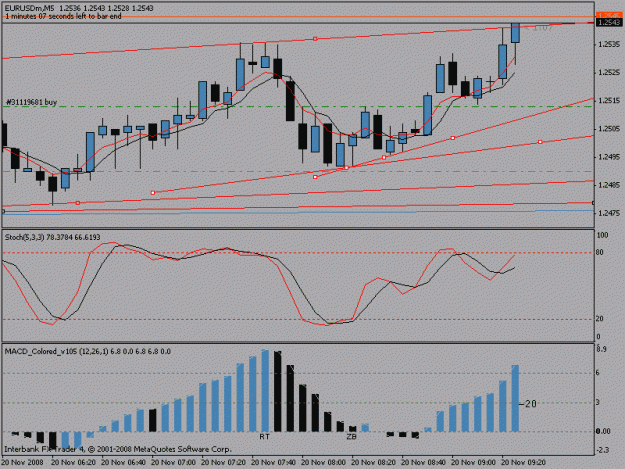Screen dimensions: 625x469
Task: Click the '20 Nov 07:40' time label
Action: [x=273, y=463]
